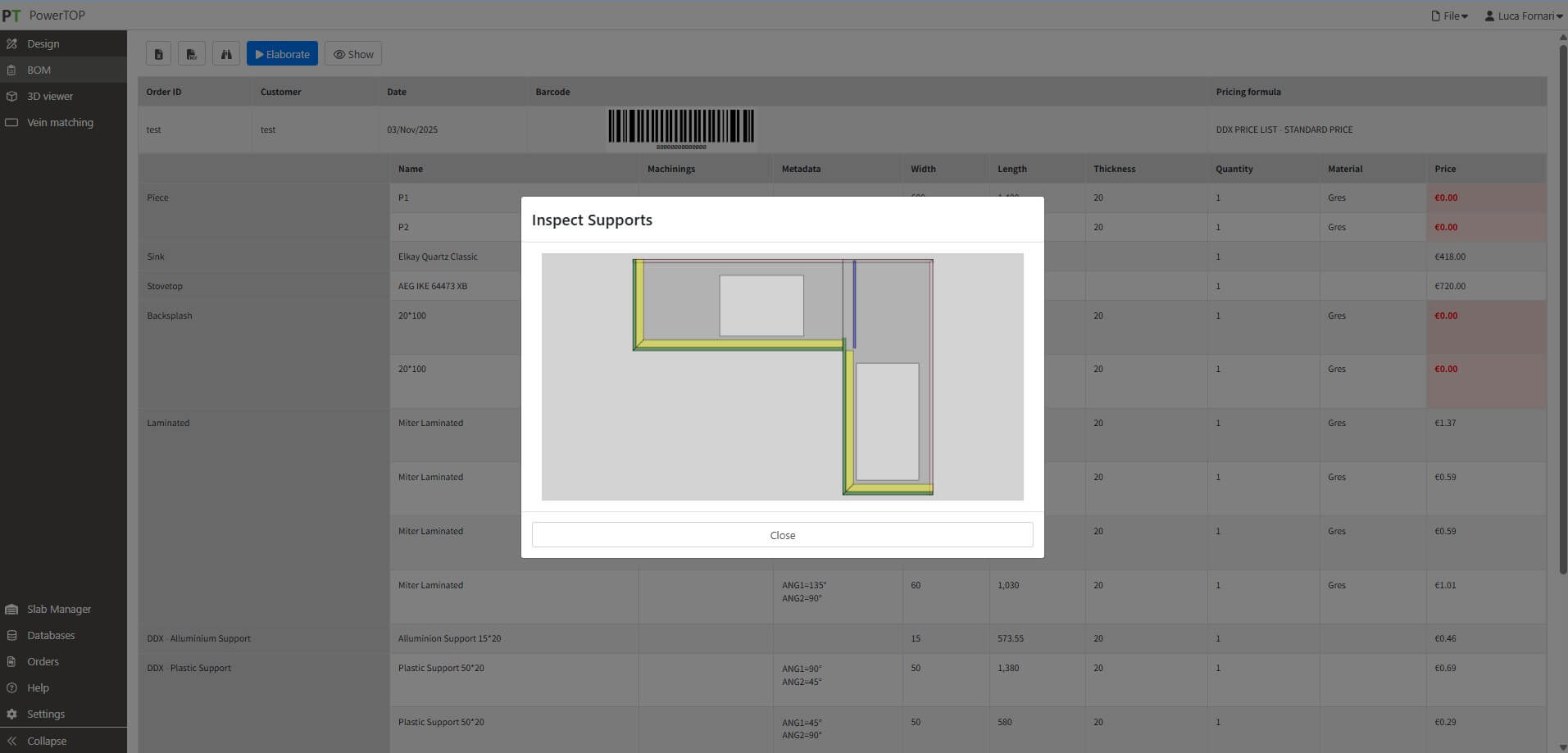Go to Vein matching in sidebar
The width and height of the screenshot is (1568, 753).
(x=59, y=123)
